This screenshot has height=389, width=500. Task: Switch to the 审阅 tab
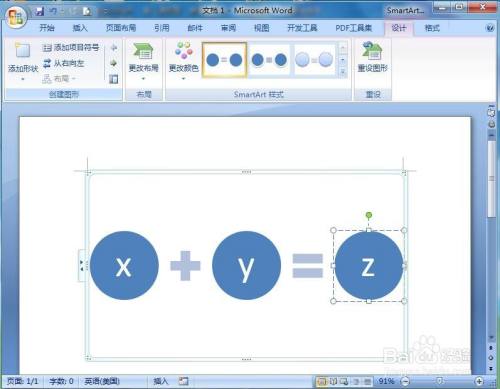tap(228, 28)
